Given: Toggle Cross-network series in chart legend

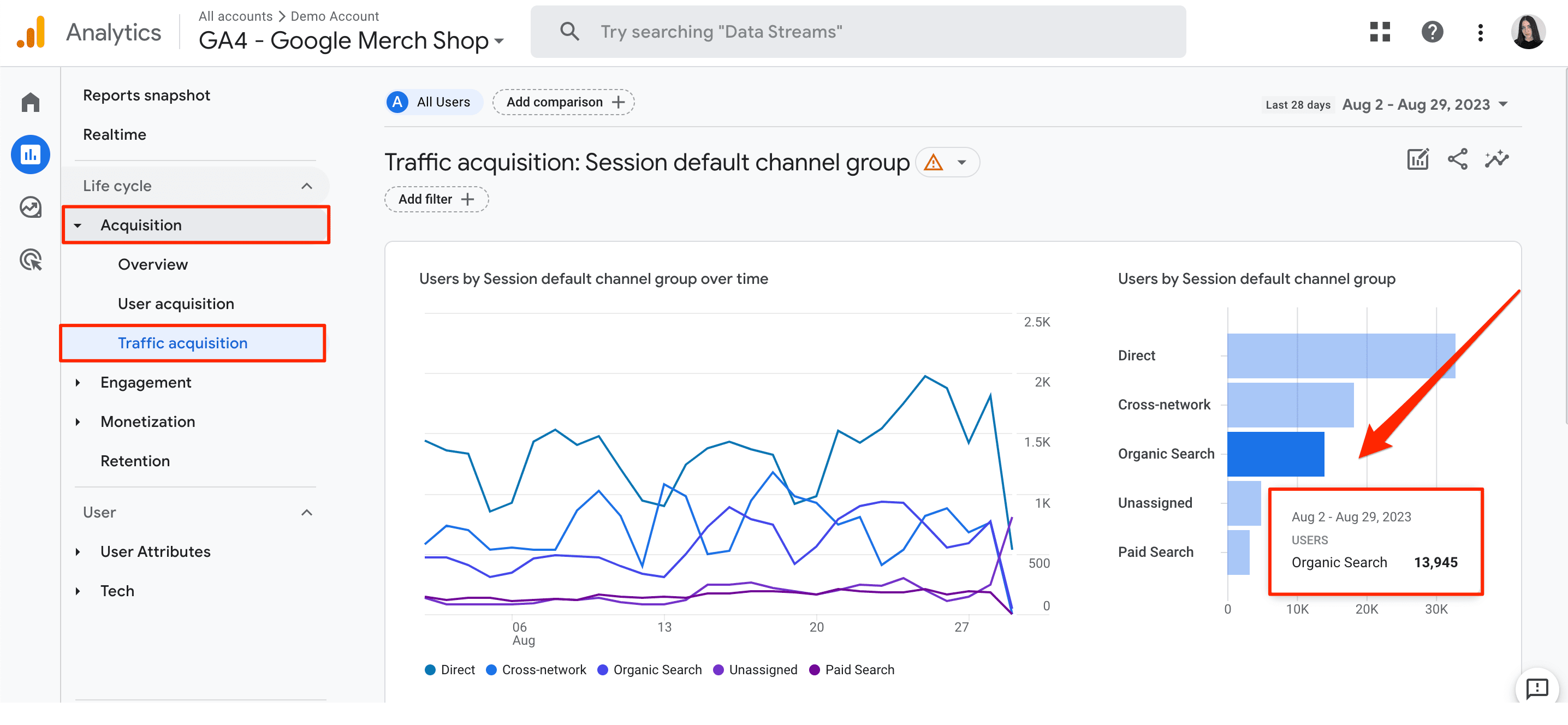Looking at the screenshot, I should click(x=536, y=670).
